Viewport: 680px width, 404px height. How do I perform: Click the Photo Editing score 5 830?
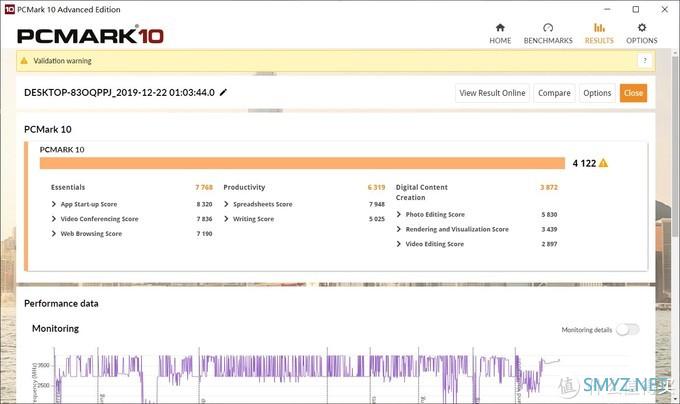549,215
